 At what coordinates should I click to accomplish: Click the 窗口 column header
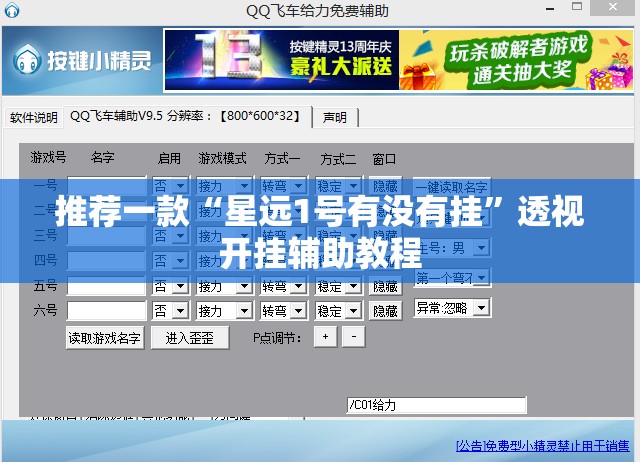384,159
